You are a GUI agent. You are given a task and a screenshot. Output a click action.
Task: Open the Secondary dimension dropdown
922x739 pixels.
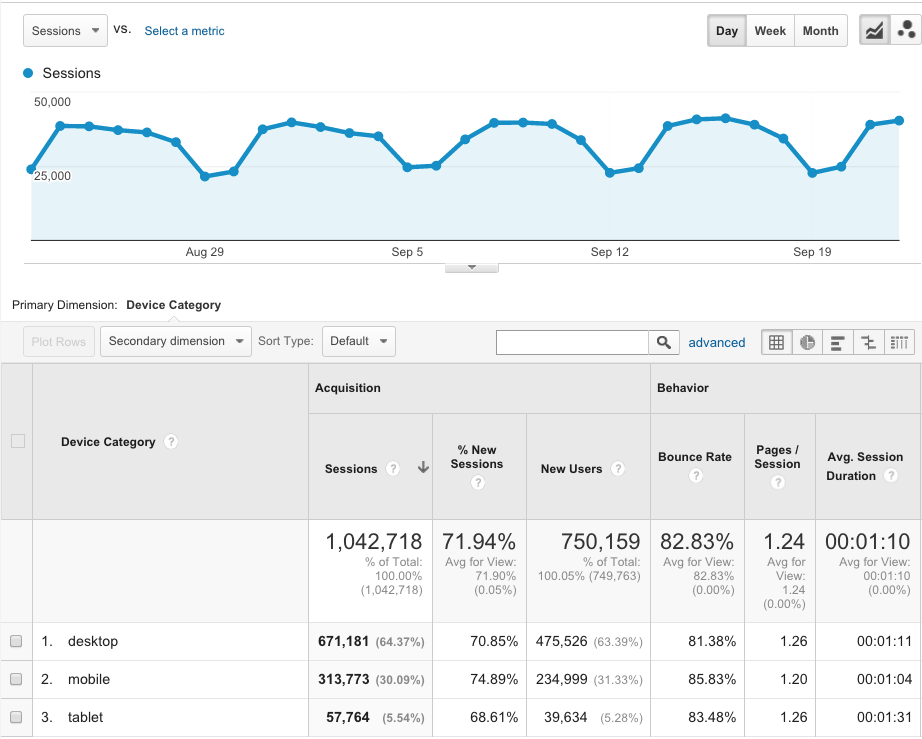click(x=175, y=341)
